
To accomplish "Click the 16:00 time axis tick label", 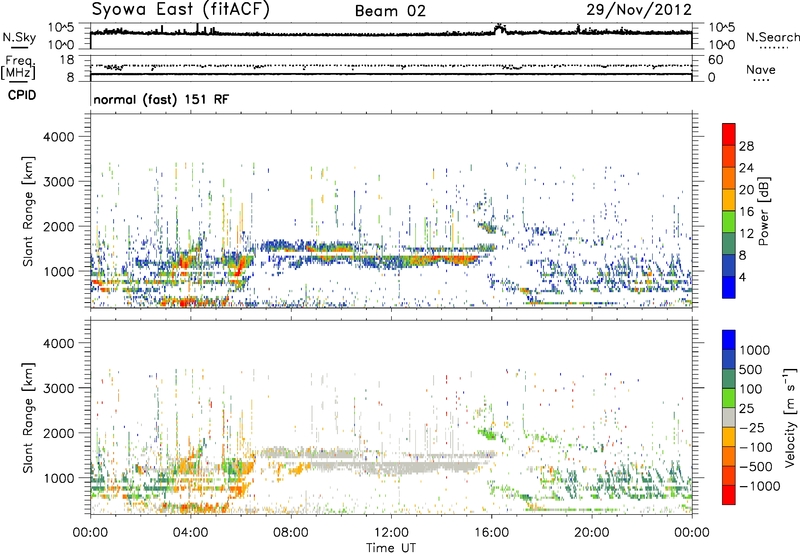I will pos(491,533).
